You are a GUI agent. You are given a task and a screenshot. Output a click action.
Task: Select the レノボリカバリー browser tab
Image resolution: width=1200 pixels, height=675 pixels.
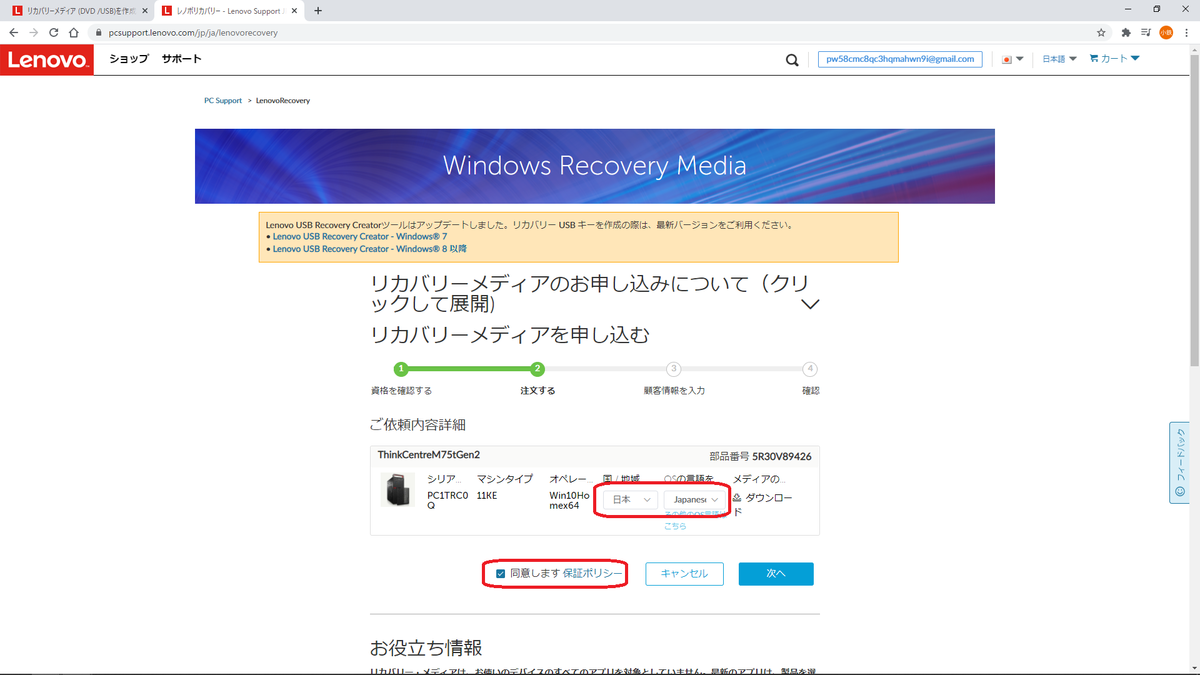(228, 10)
